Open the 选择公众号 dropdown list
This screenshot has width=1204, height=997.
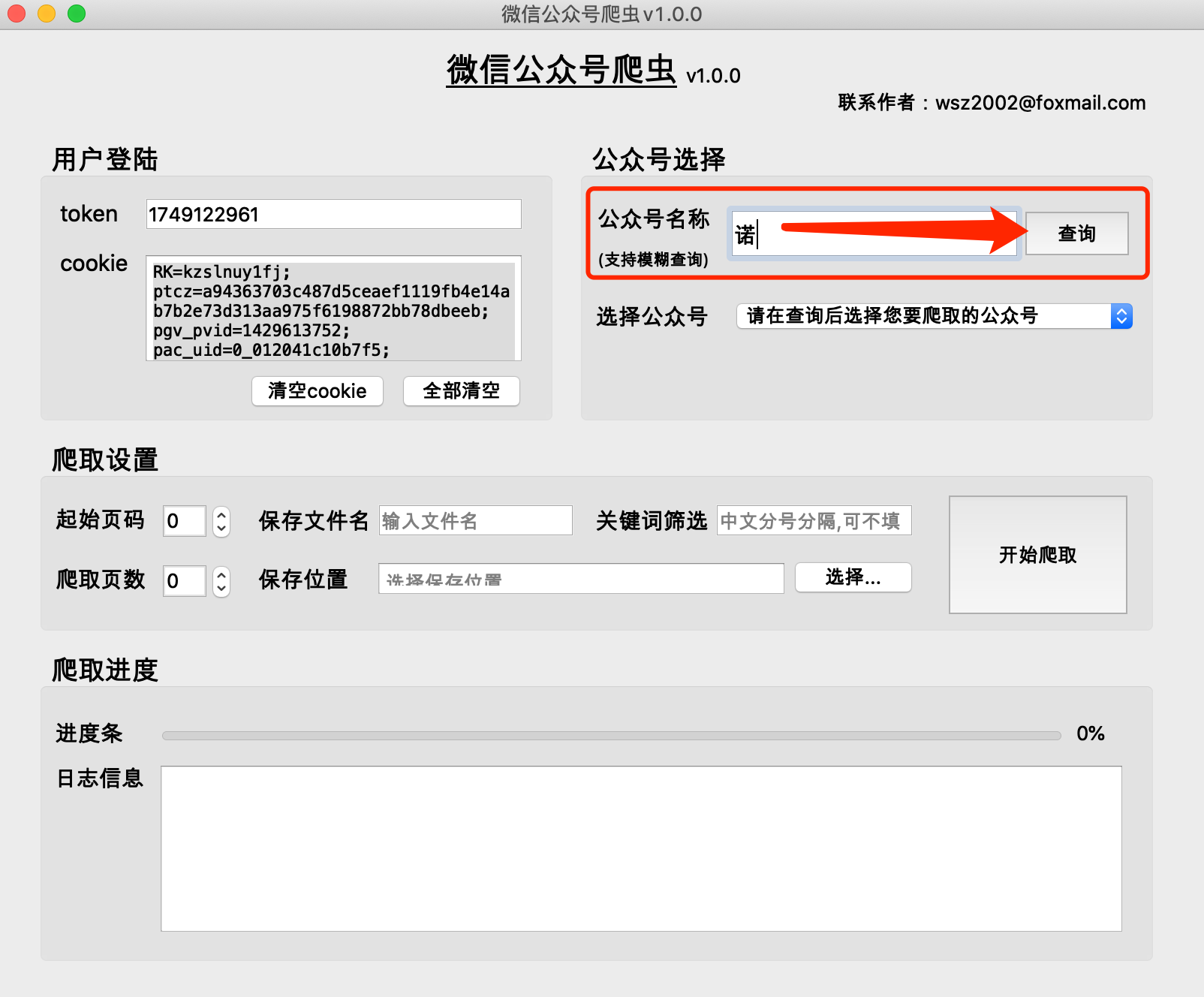(935, 316)
